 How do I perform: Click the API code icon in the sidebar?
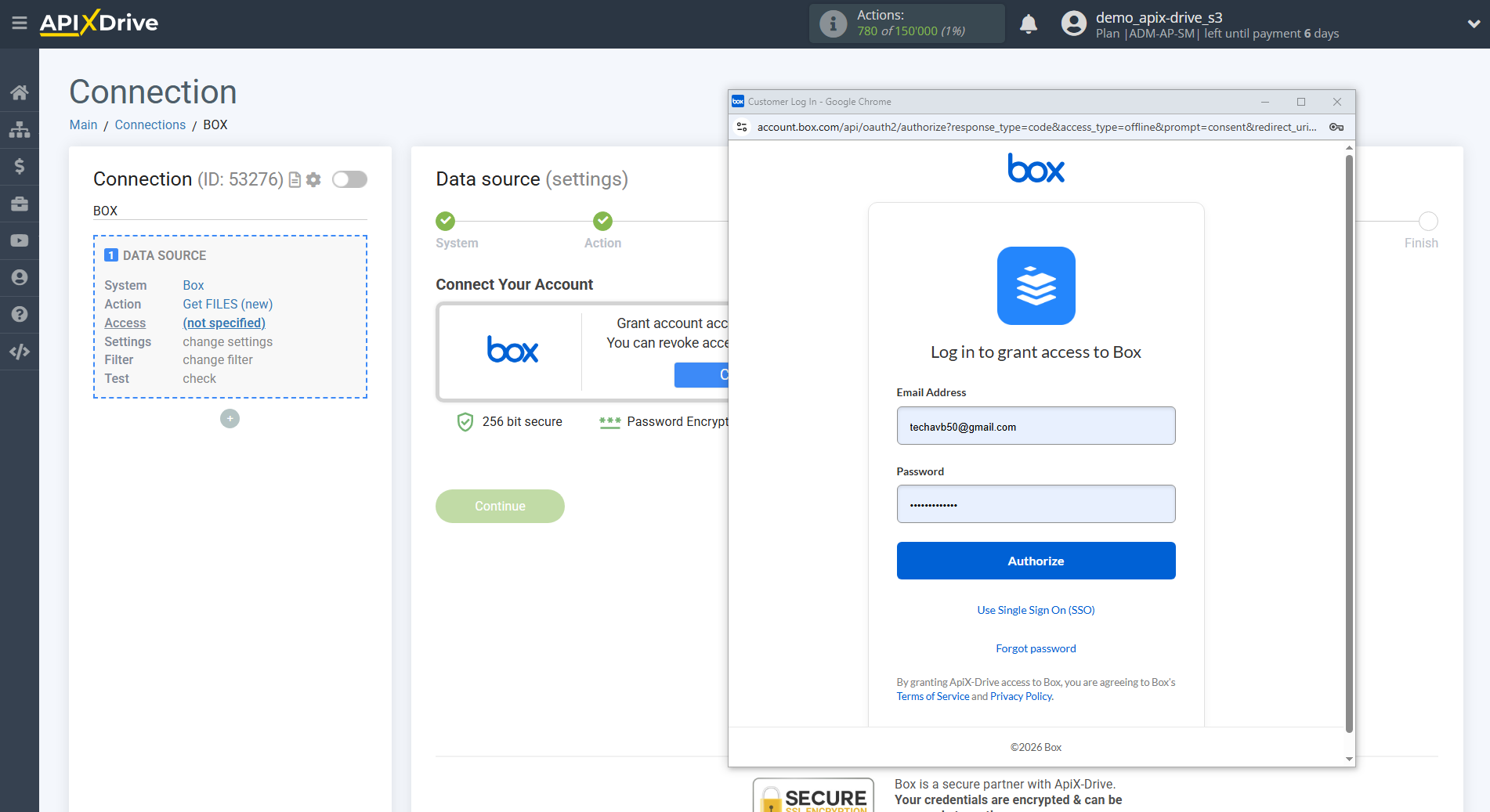(20, 351)
